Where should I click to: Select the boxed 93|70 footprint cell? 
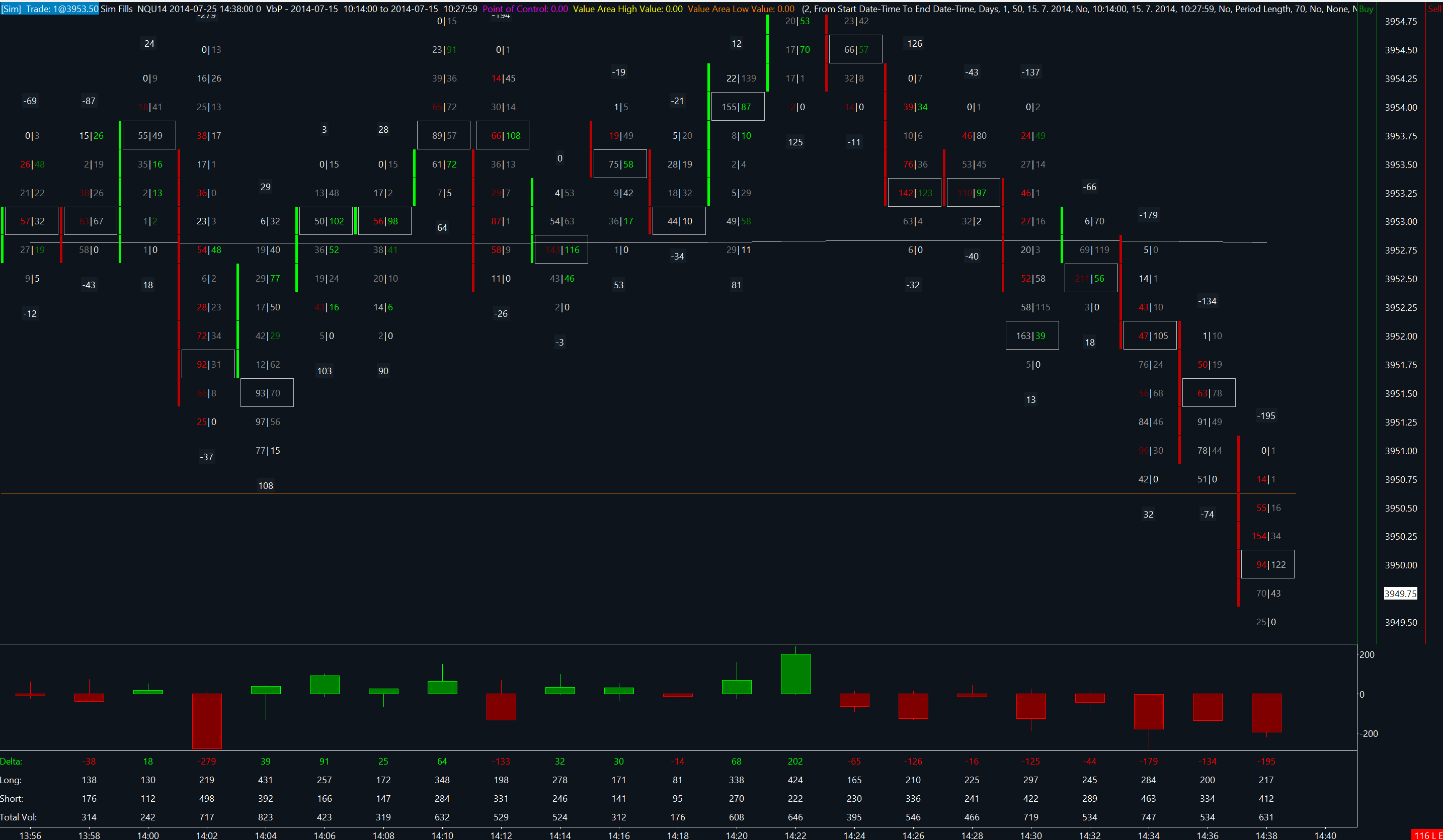coord(267,393)
